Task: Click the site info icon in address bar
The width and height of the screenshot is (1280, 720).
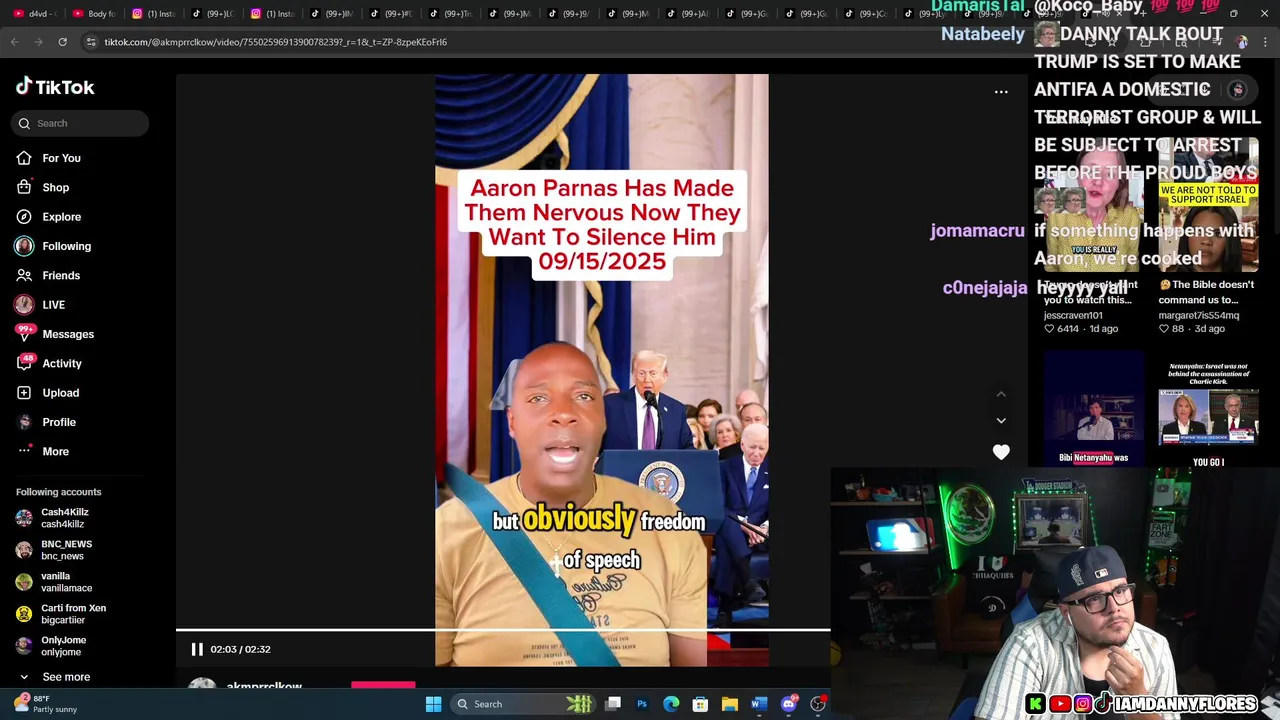Action: 91,42
